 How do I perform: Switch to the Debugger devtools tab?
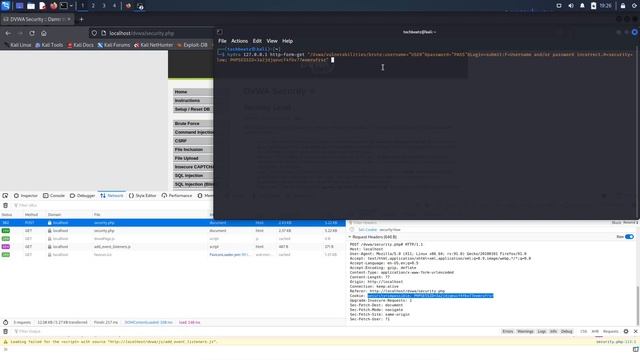pos(82,196)
